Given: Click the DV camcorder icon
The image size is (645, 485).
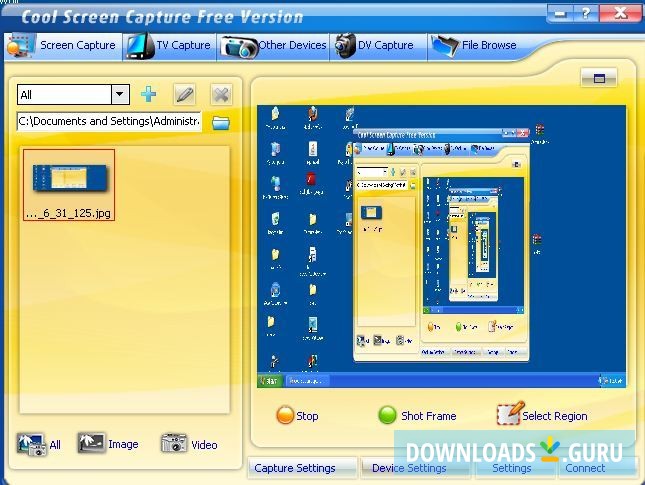Looking at the screenshot, I should (x=345, y=46).
